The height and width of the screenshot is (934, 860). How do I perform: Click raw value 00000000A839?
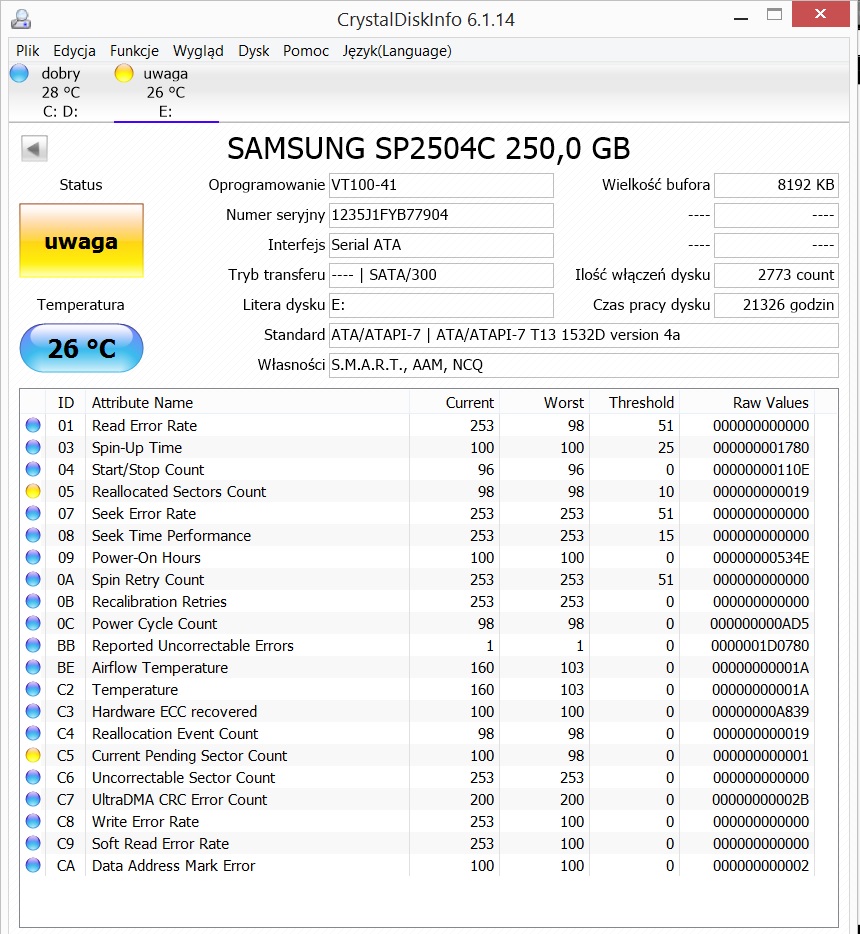point(760,712)
